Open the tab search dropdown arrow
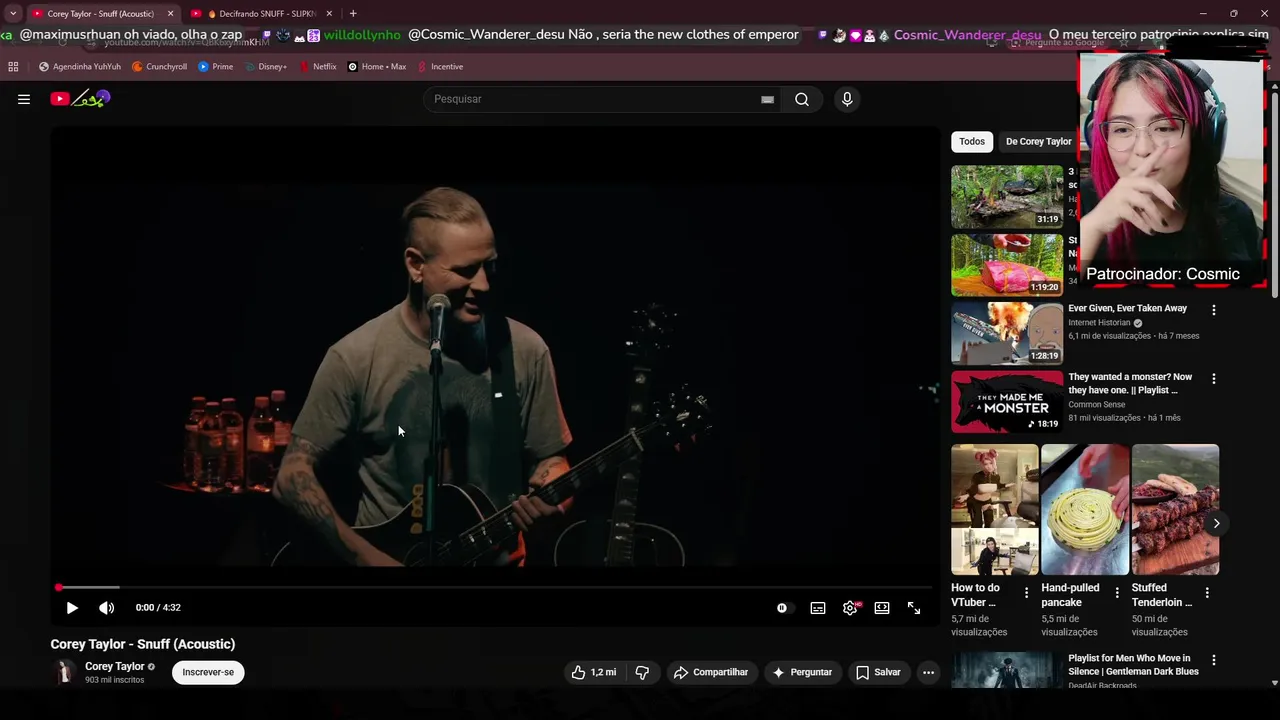Screen dimensions: 1280x720 coord(12,14)
